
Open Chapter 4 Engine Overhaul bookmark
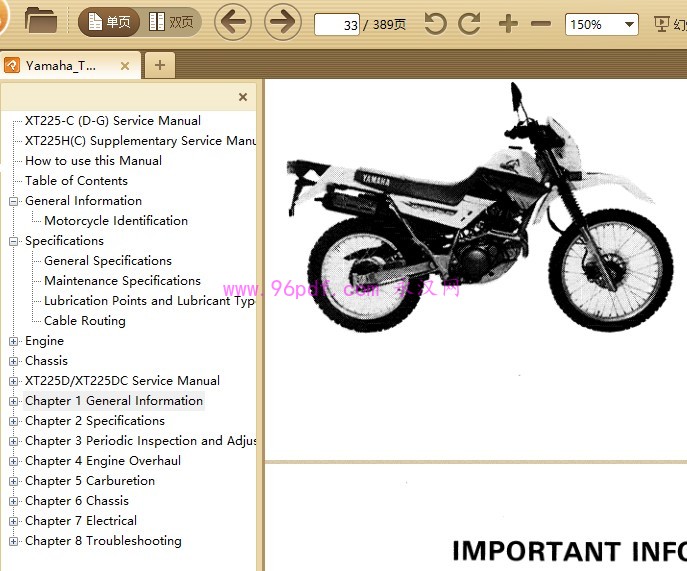[103, 461]
